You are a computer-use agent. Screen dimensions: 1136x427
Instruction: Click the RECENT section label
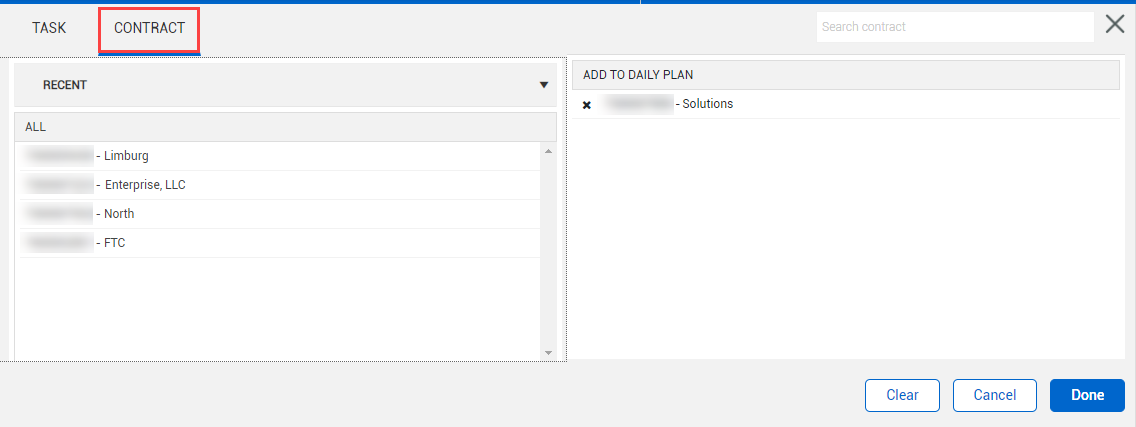[65, 85]
